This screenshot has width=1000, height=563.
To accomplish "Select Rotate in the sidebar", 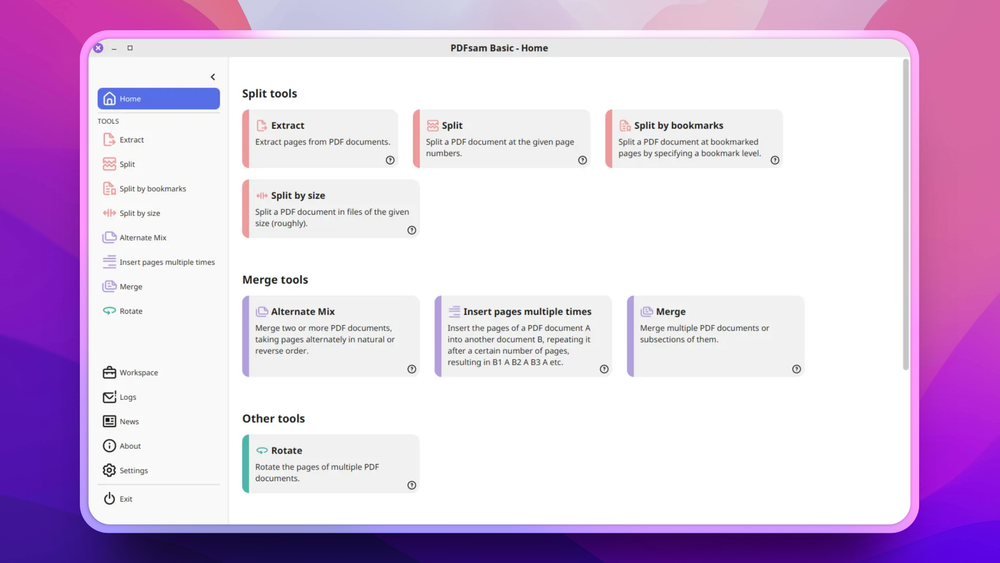I will [x=158, y=311].
